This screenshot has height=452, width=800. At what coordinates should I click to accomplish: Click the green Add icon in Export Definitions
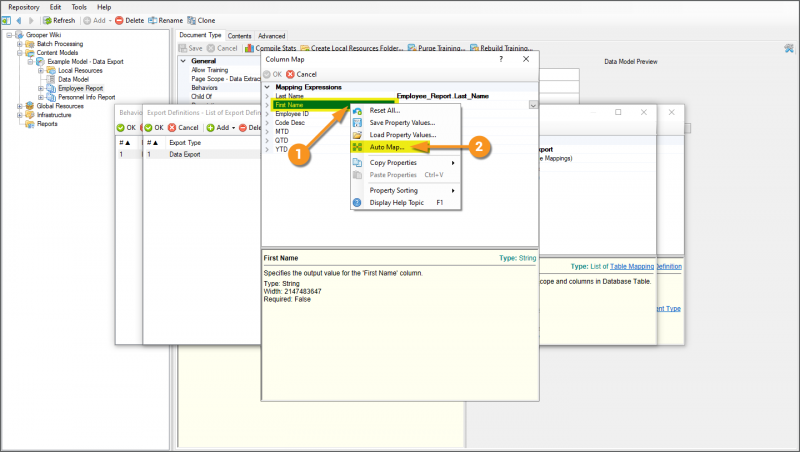click(210, 128)
